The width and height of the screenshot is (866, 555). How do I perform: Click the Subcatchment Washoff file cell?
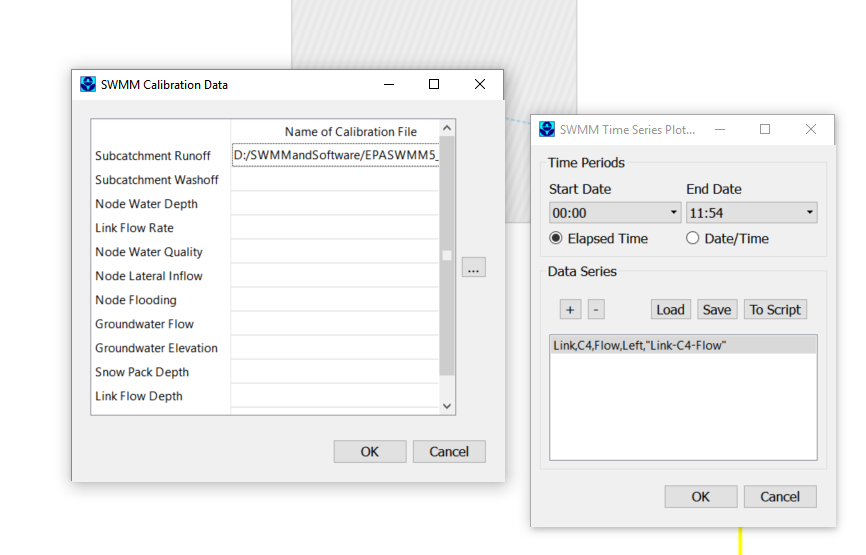click(x=335, y=179)
